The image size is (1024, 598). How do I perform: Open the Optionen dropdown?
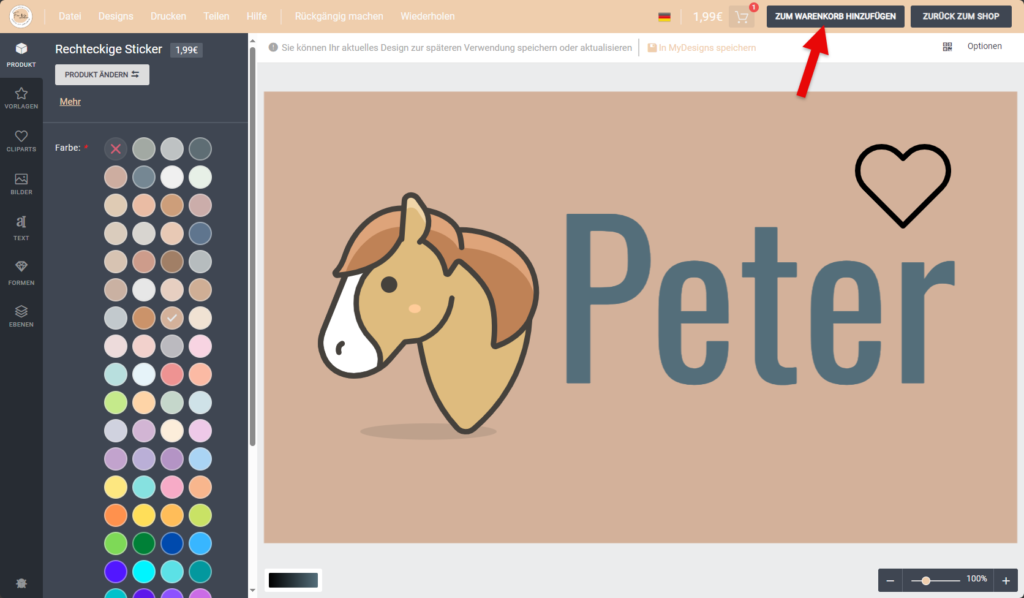984,47
